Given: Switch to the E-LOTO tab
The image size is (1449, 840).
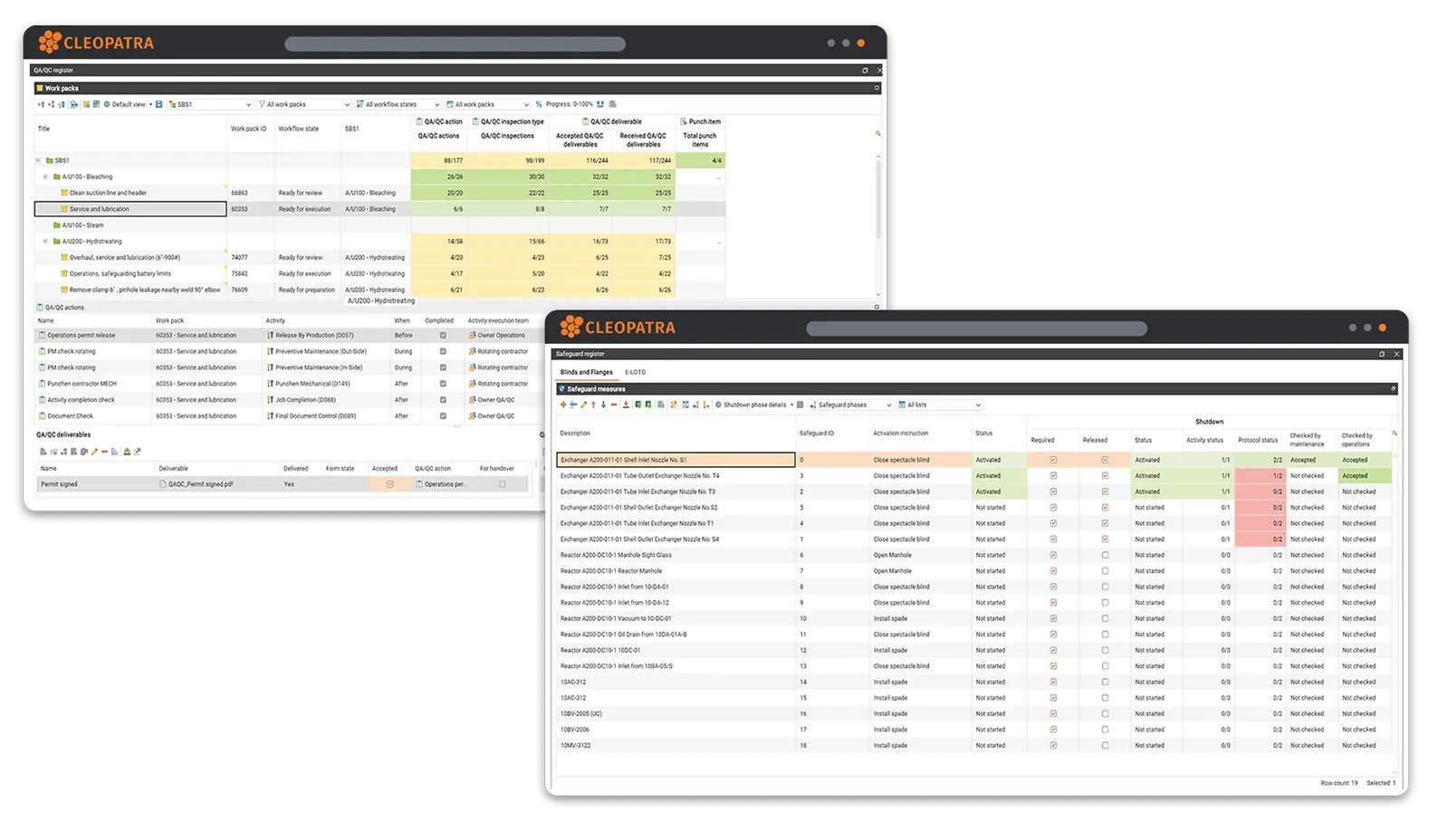Looking at the screenshot, I should pos(635,371).
